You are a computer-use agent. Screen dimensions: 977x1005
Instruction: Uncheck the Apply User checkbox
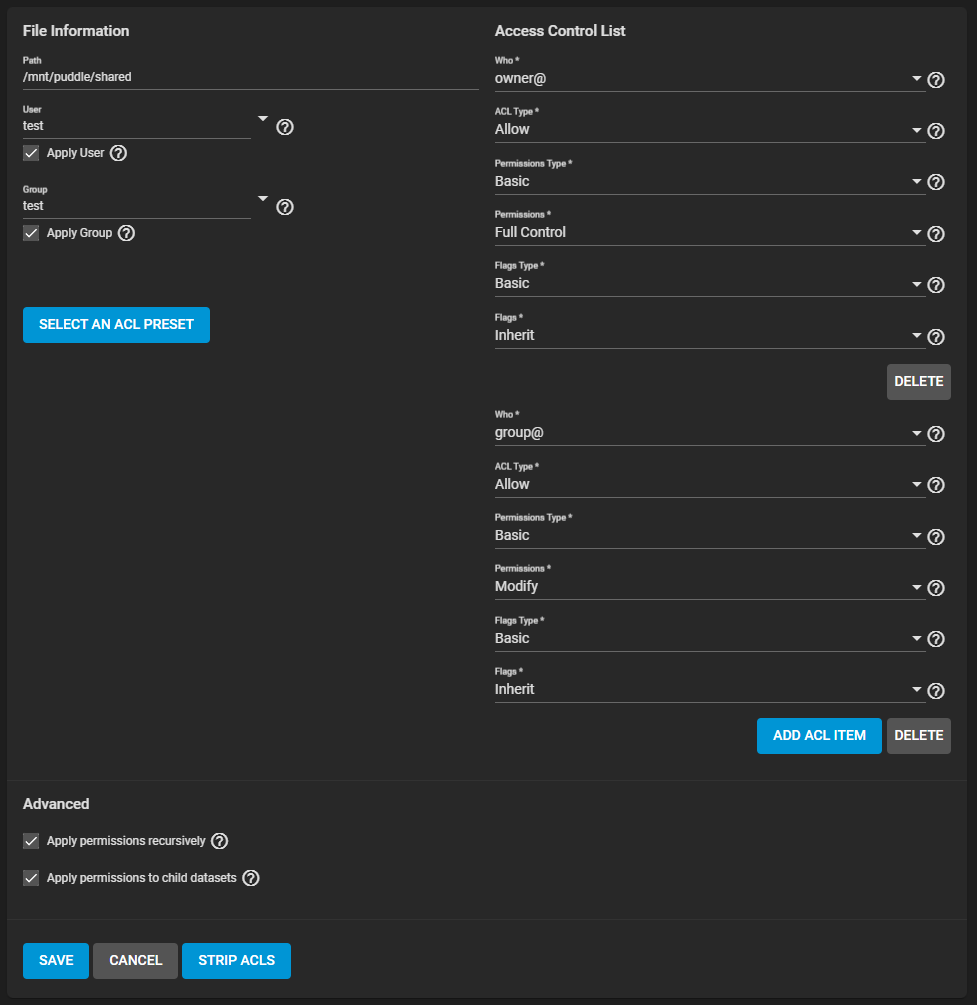(31, 153)
